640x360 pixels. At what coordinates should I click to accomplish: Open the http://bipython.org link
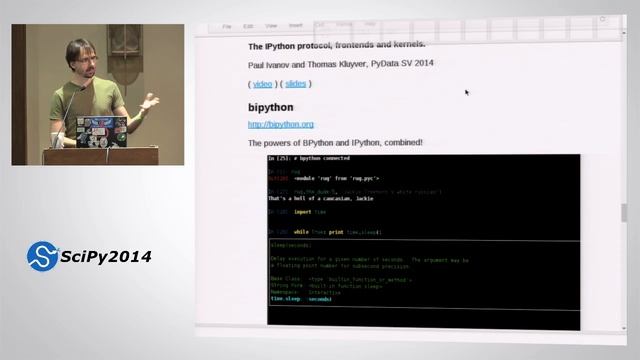click(x=281, y=124)
